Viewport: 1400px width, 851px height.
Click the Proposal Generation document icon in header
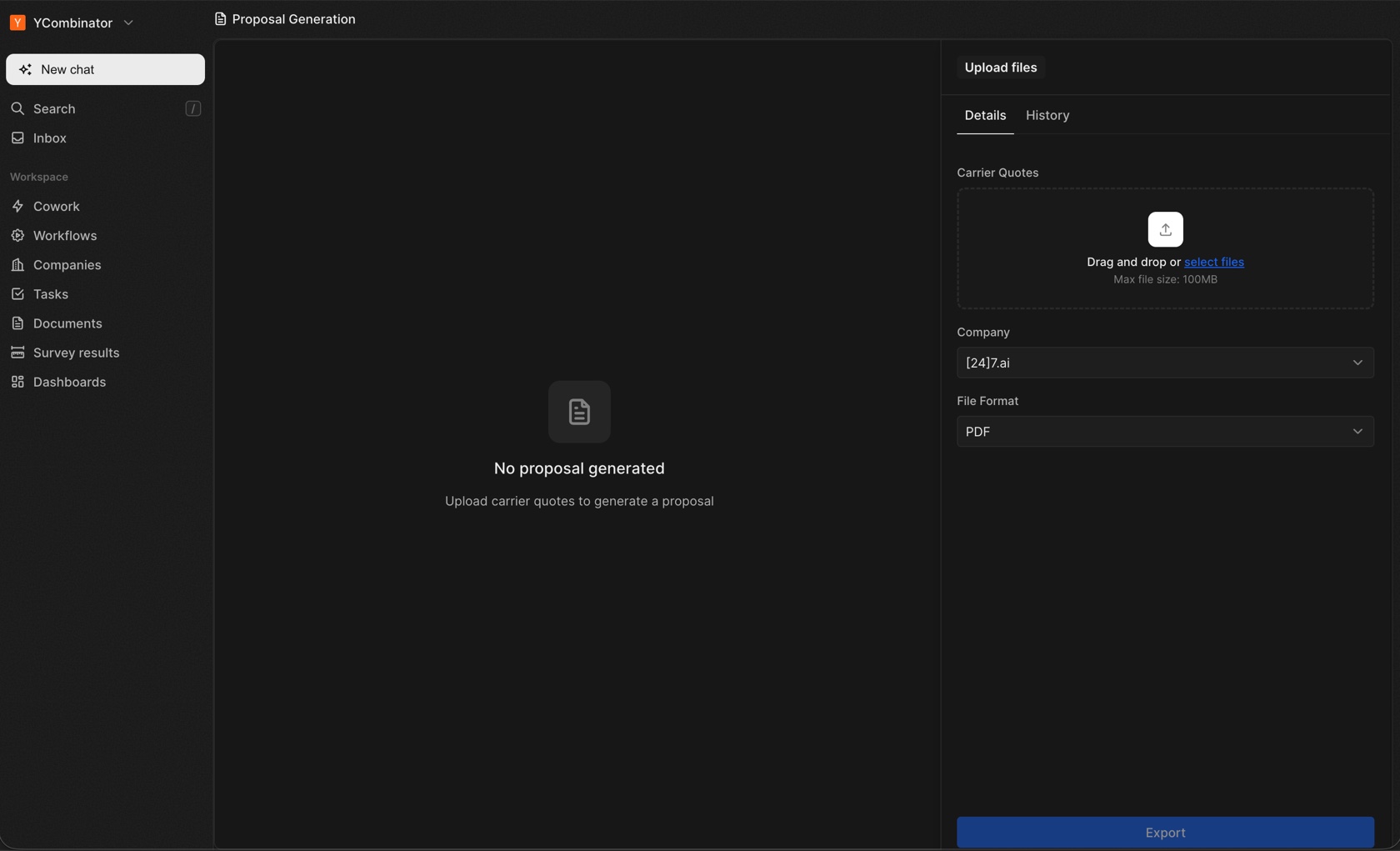pyautogui.click(x=220, y=19)
